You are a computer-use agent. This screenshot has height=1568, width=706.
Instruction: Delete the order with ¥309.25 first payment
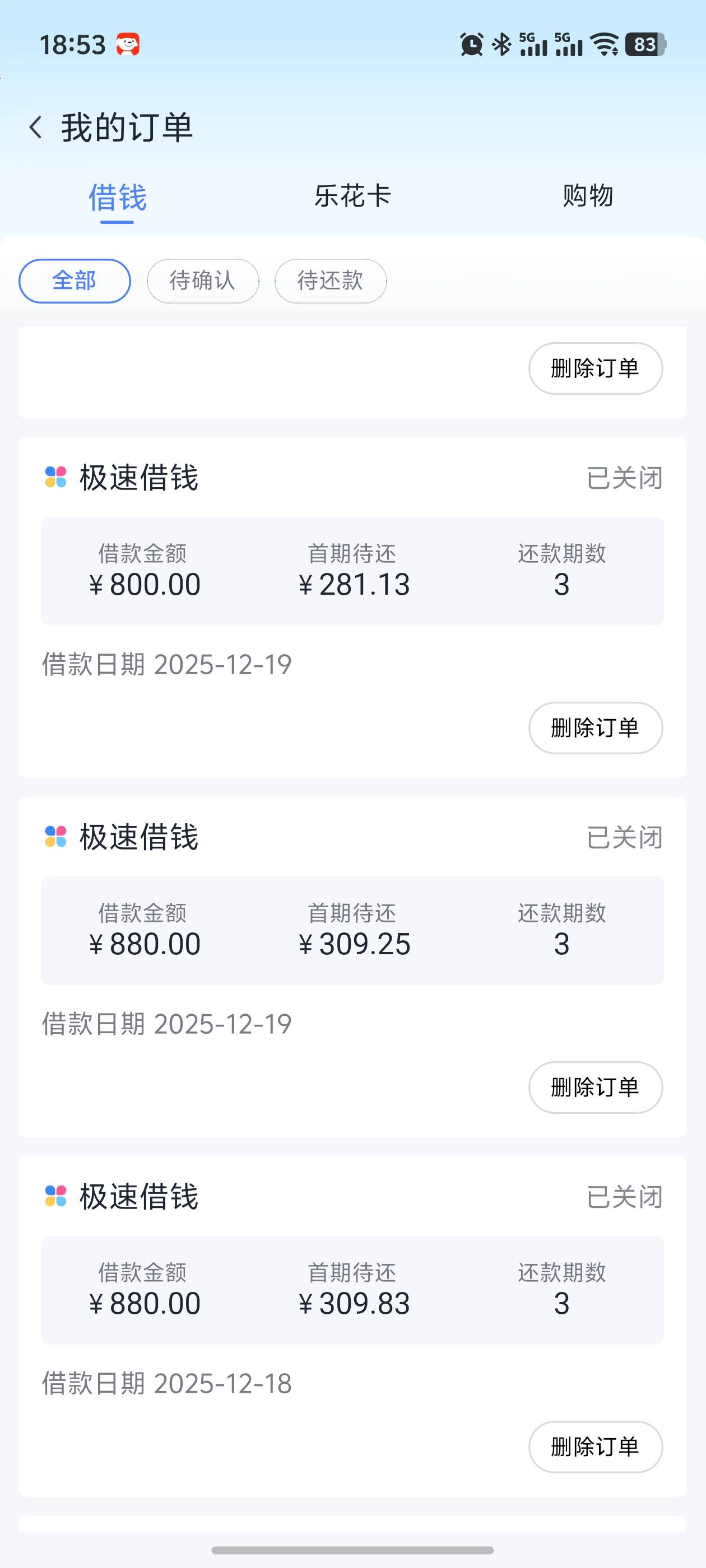coord(595,1087)
